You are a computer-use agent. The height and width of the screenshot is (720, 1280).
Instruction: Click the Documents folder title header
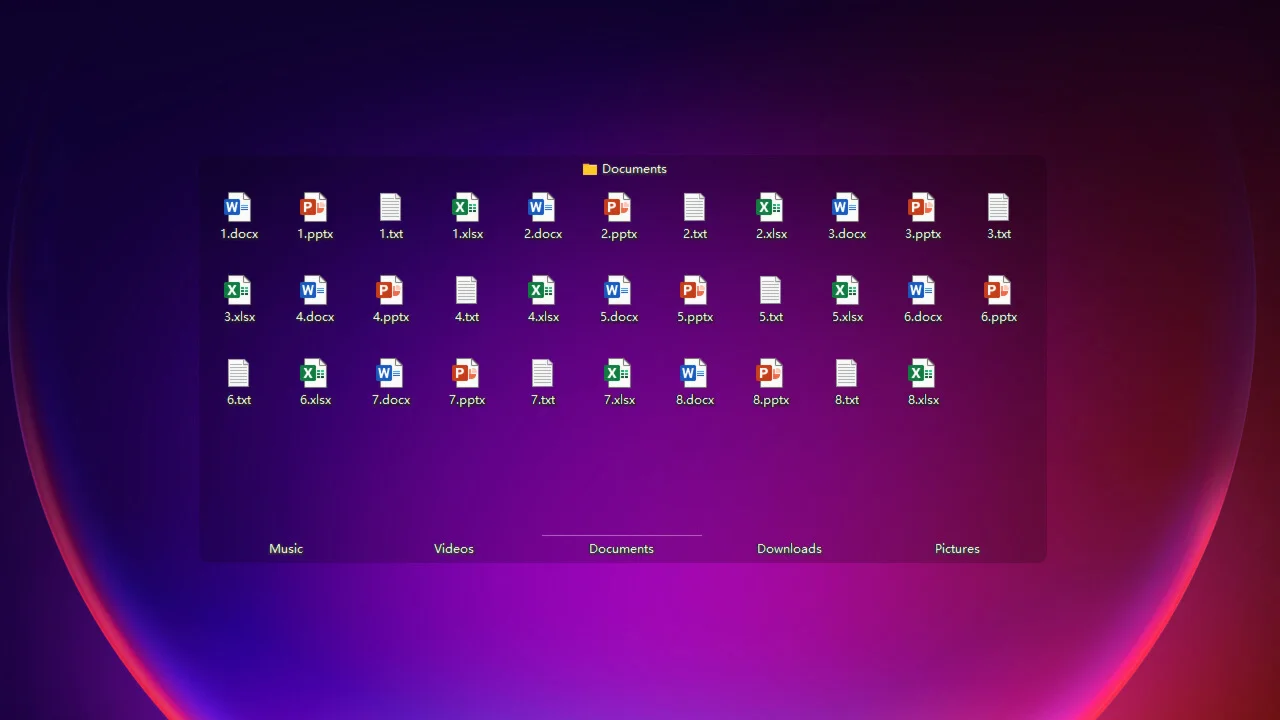pyautogui.click(x=625, y=169)
